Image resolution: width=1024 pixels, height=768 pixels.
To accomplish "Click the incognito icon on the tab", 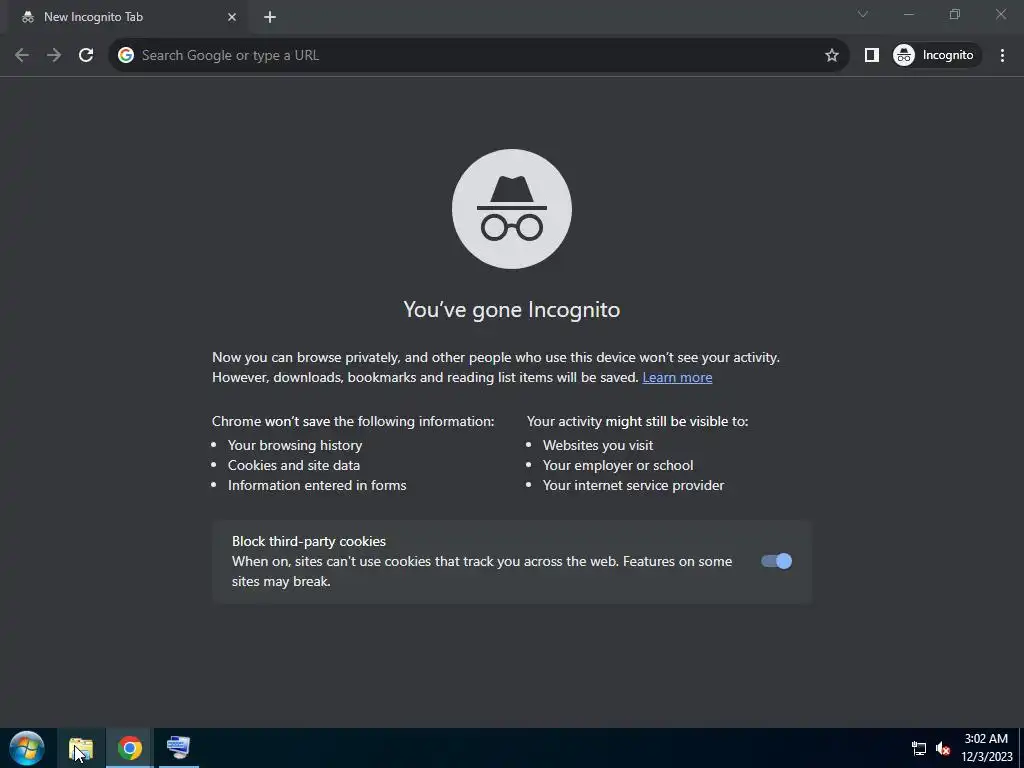I will [x=27, y=18].
